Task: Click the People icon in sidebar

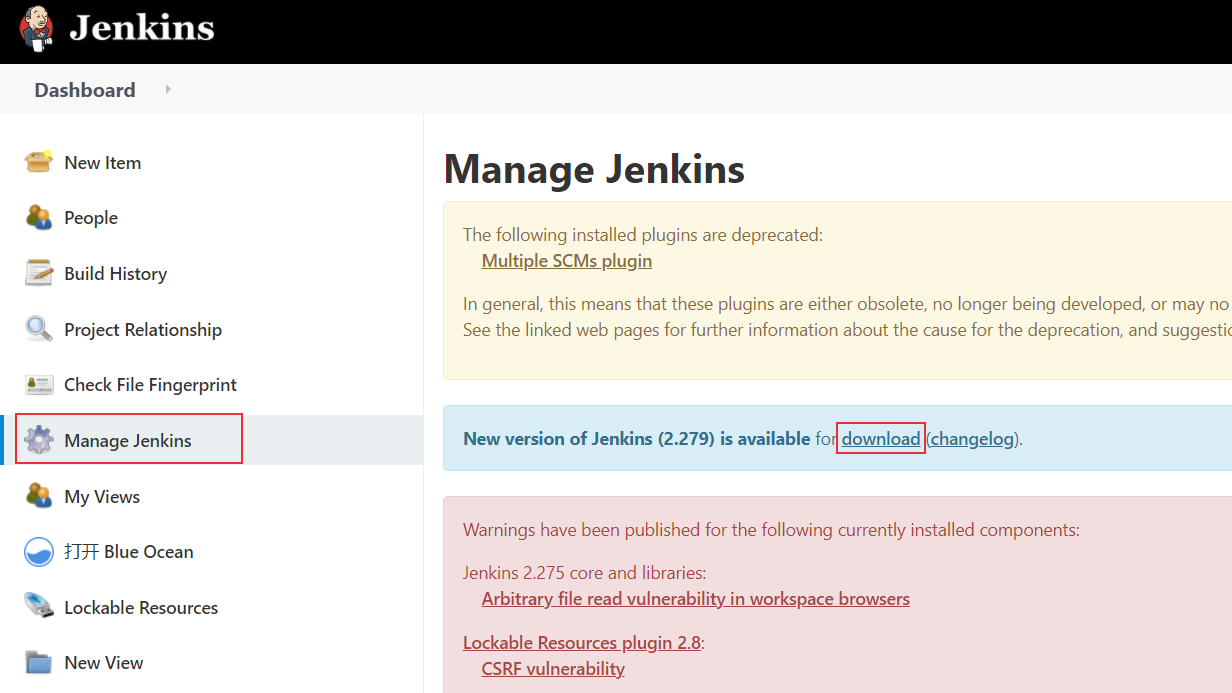Action: [39, 217]
